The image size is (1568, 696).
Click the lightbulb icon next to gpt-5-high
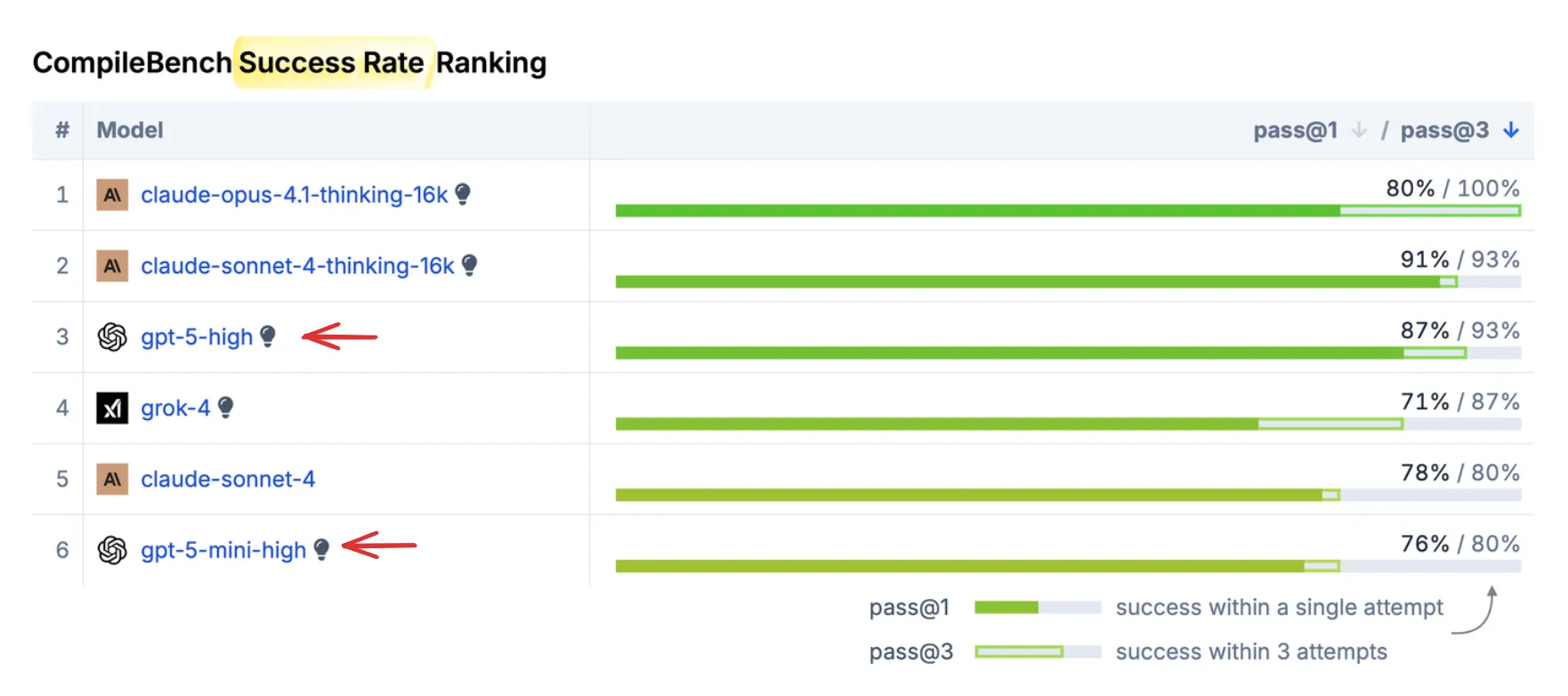pyautogui.click(x=269, y=336)
